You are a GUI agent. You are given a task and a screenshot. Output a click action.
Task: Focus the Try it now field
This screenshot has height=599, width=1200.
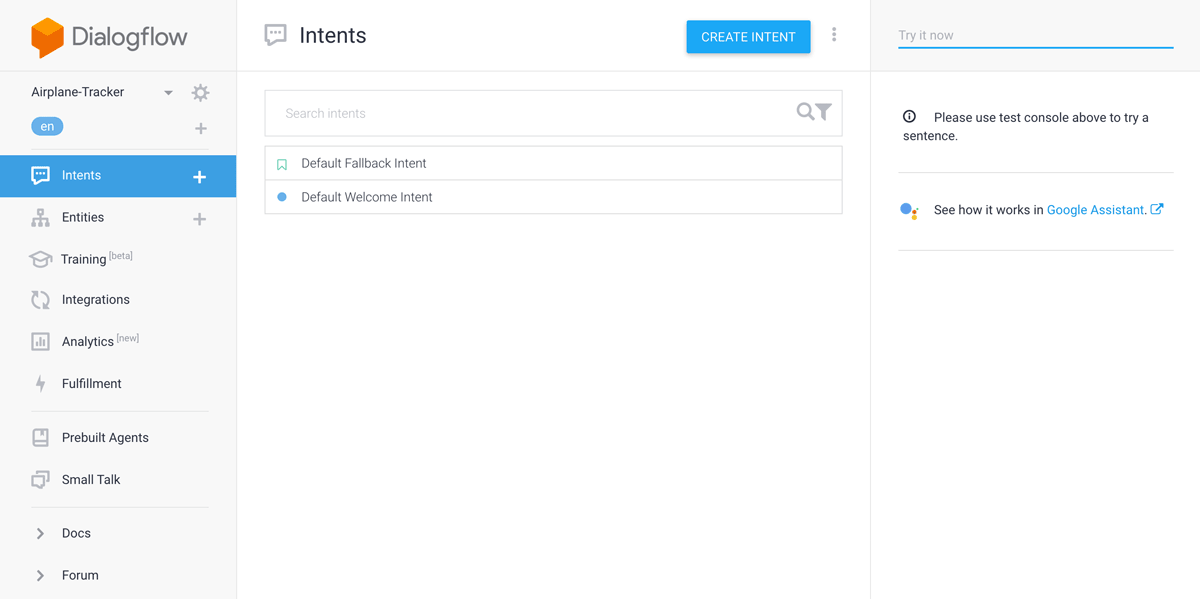1035,36
